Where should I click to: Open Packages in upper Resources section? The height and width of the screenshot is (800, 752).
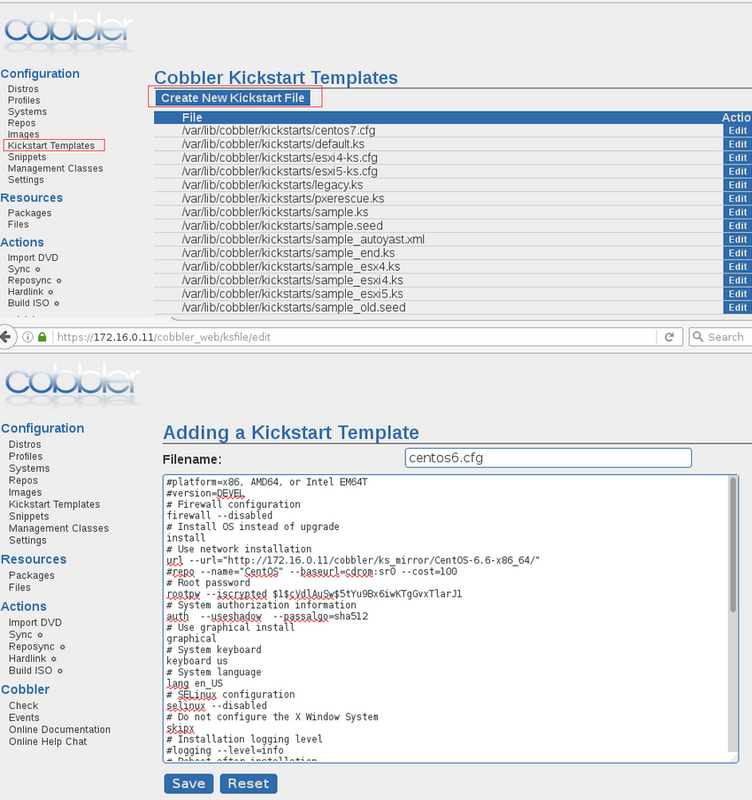point(29,213)
